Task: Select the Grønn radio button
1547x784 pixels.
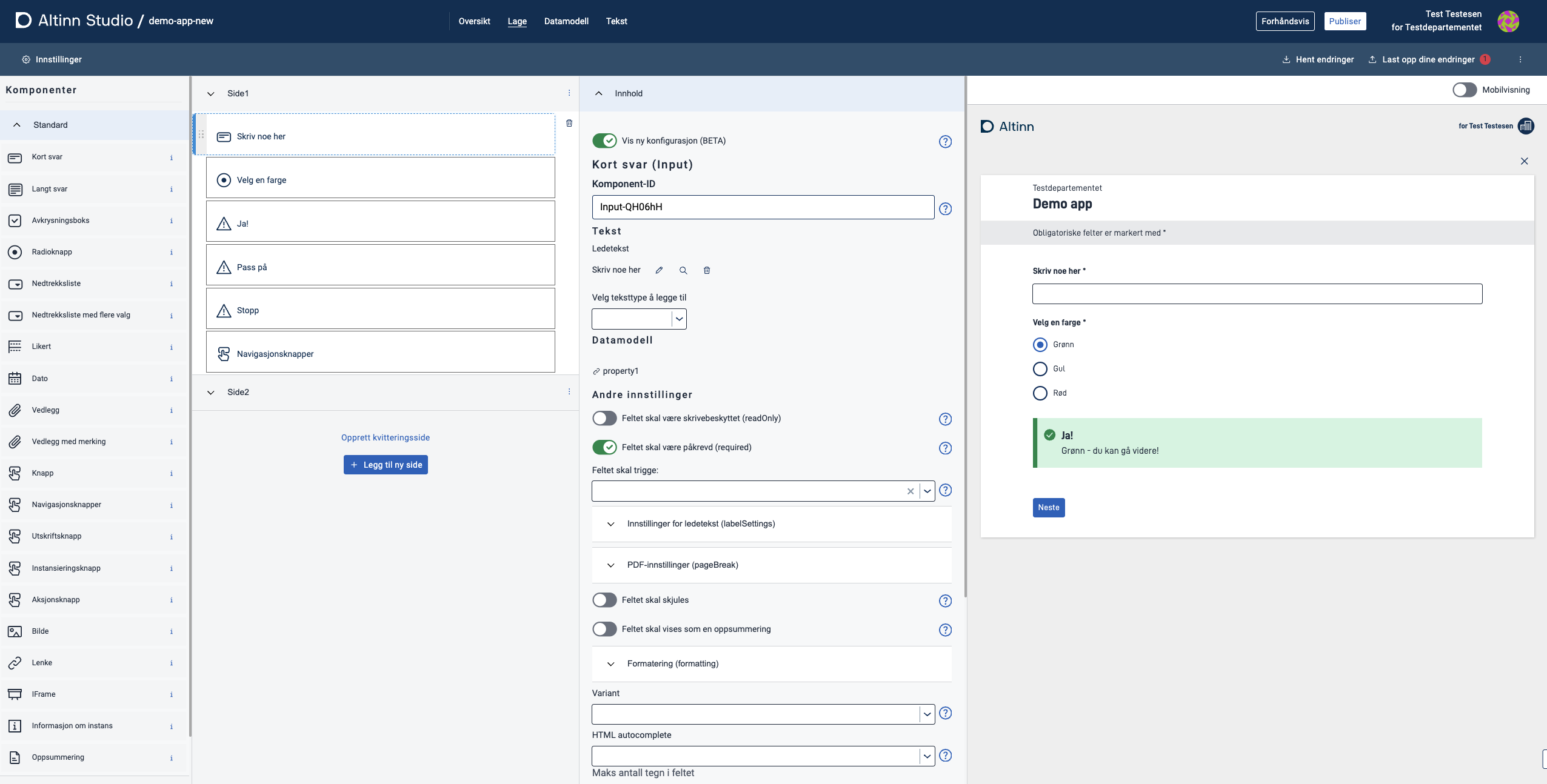Action: coord(1040,345)
